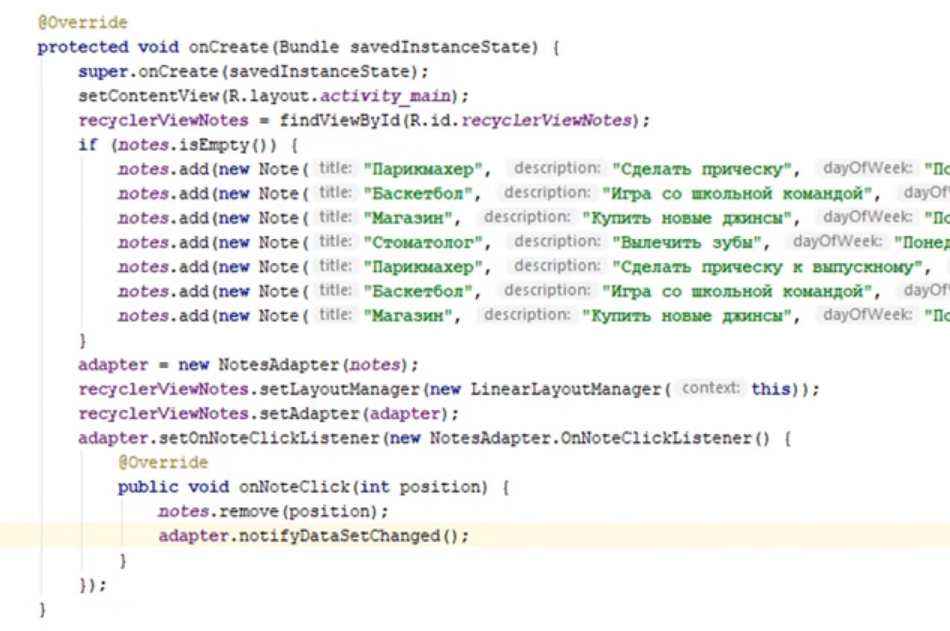Click the 'description:' hint before "Вылечить зубы"

tap(557, 241)
